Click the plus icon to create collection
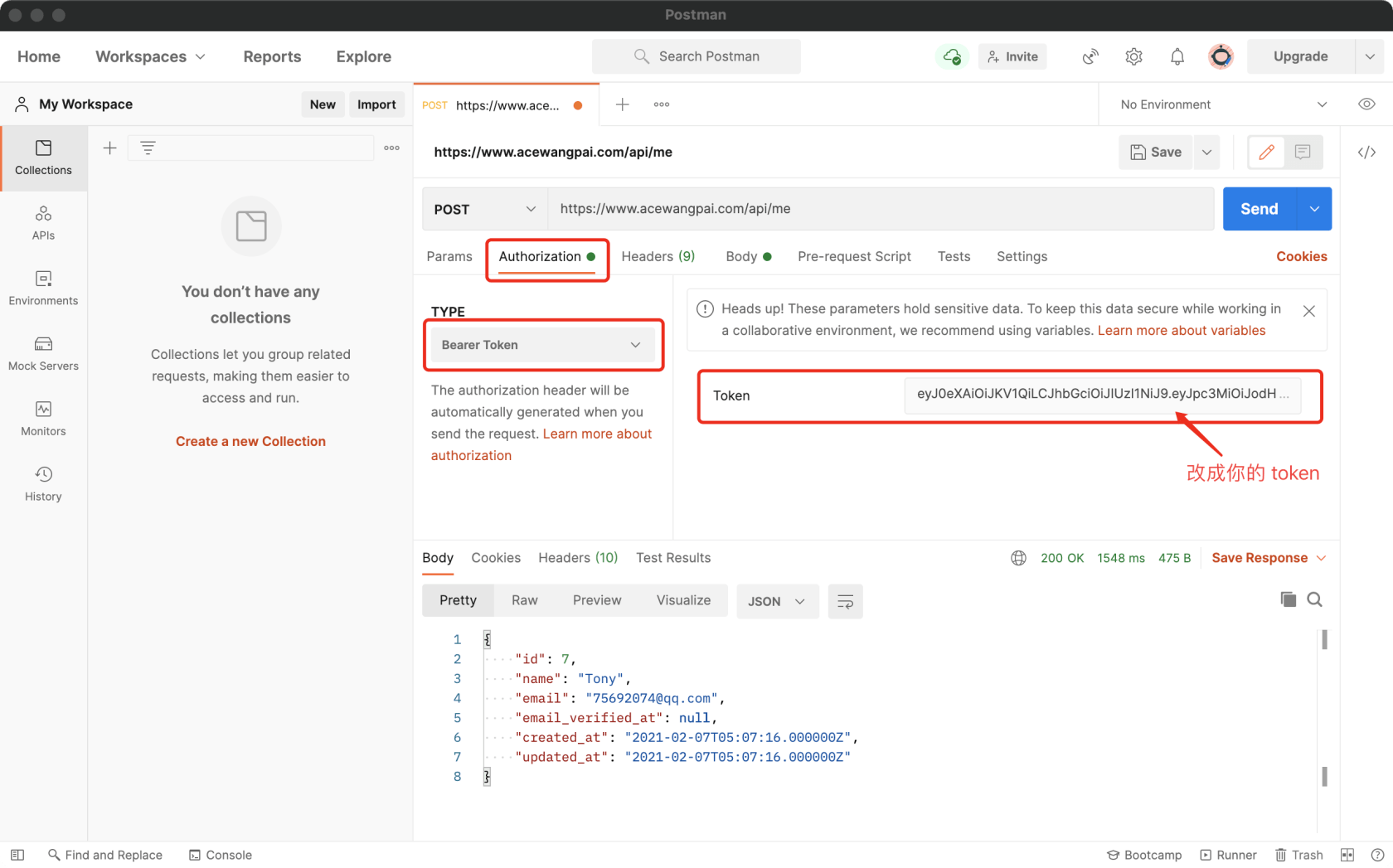Viewport: 1393px width, 868px height. coord(109,148)
